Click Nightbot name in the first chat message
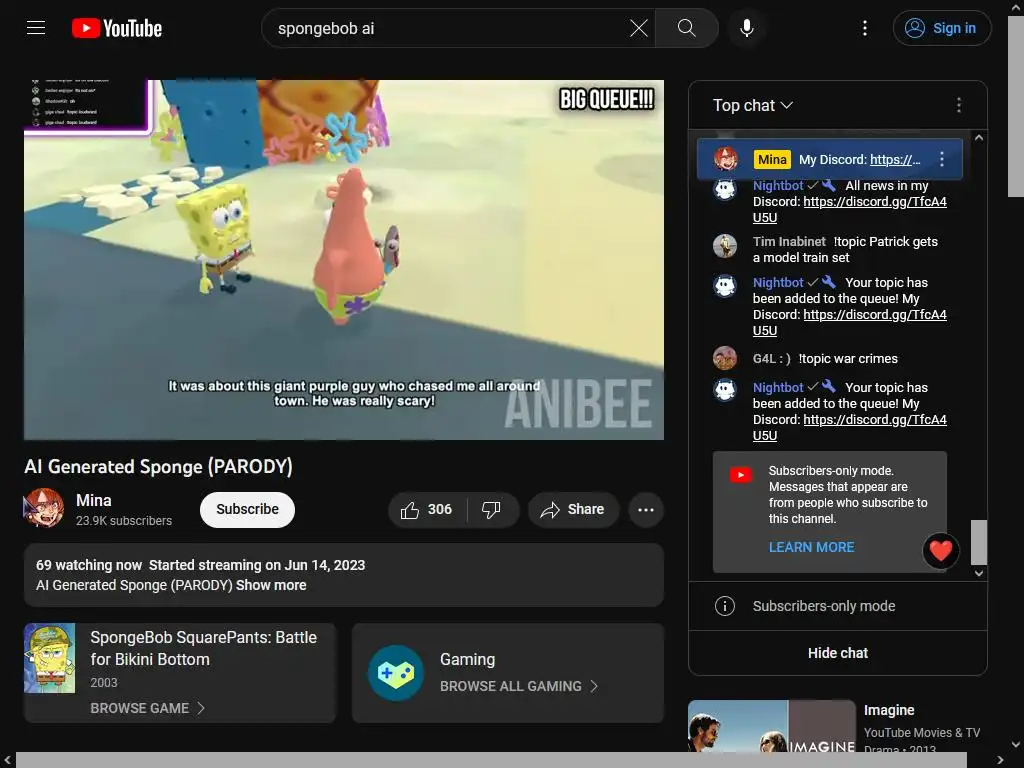The image size is (1024, 768). (x=778, y=186)
